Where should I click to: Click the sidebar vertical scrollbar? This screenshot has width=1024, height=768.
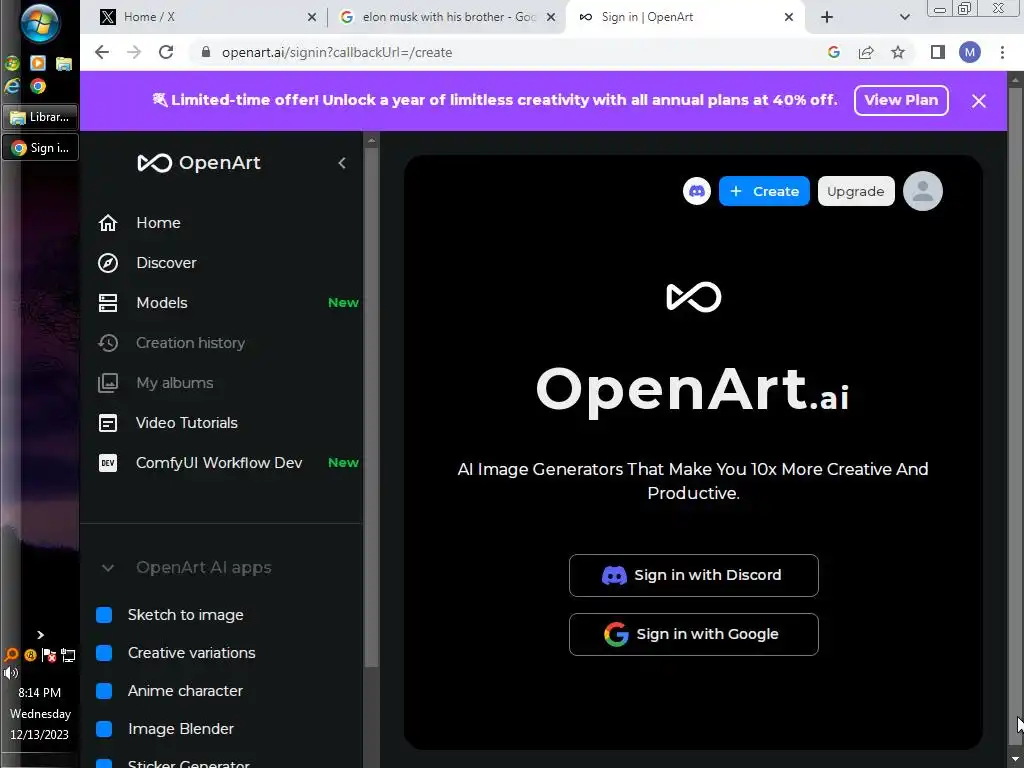[x=372, y=405]
